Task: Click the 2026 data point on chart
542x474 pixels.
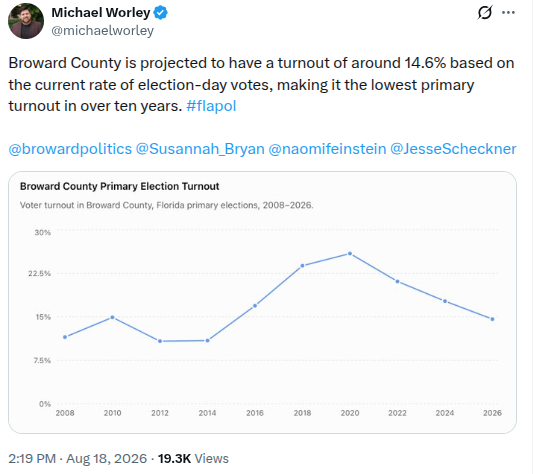Action: (492, 319)
